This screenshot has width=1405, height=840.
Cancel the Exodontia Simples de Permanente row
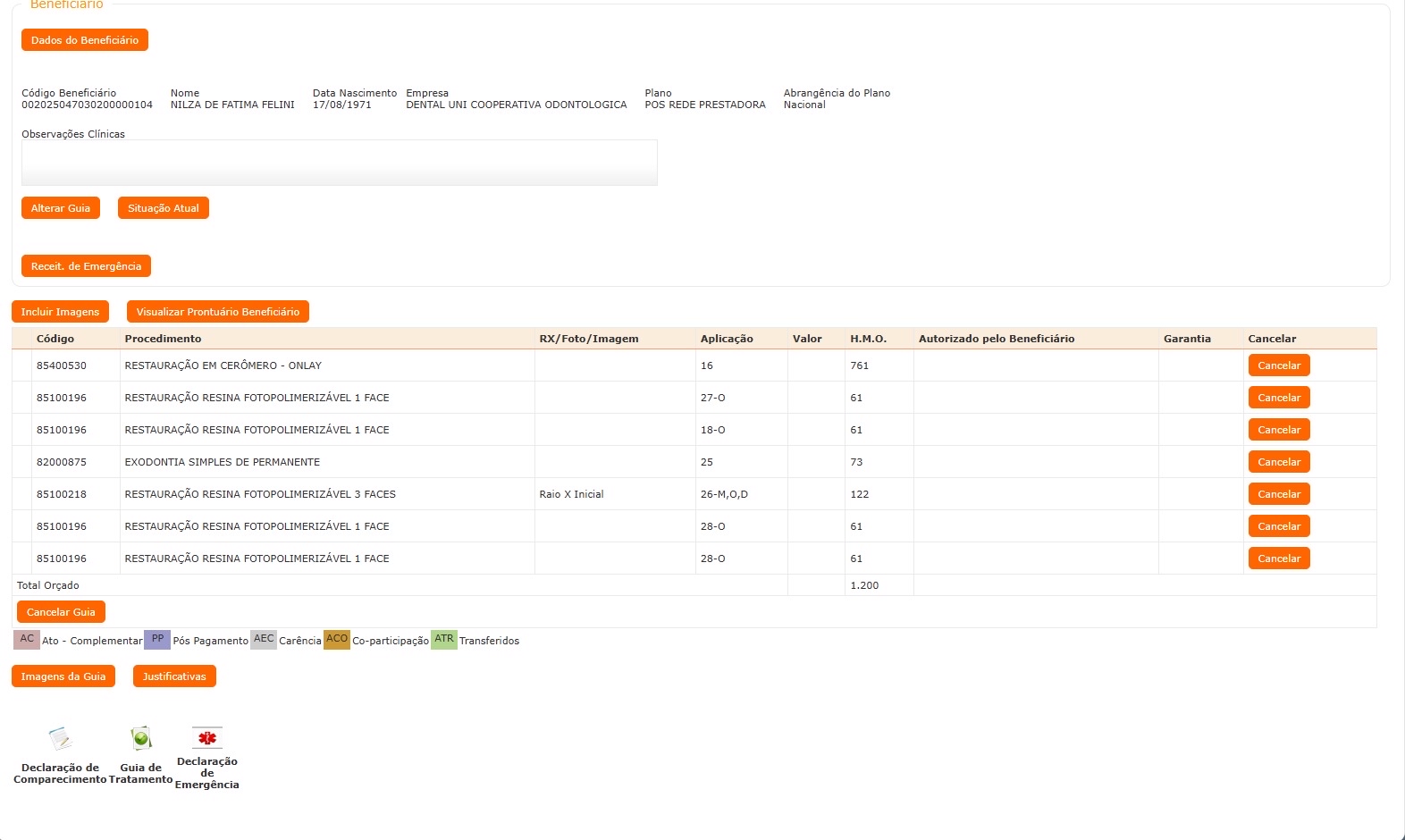click(x=1279, y=462)
